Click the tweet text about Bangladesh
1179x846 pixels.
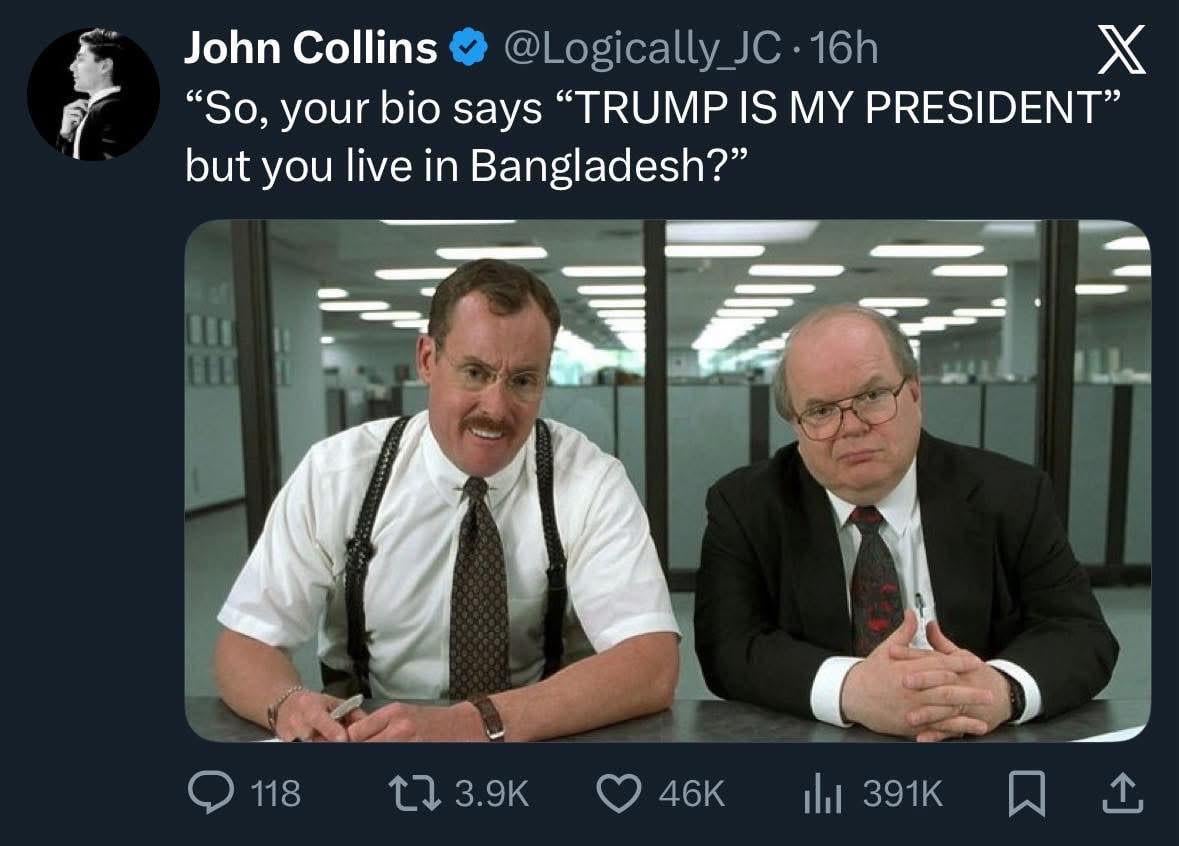pos(653,136)
